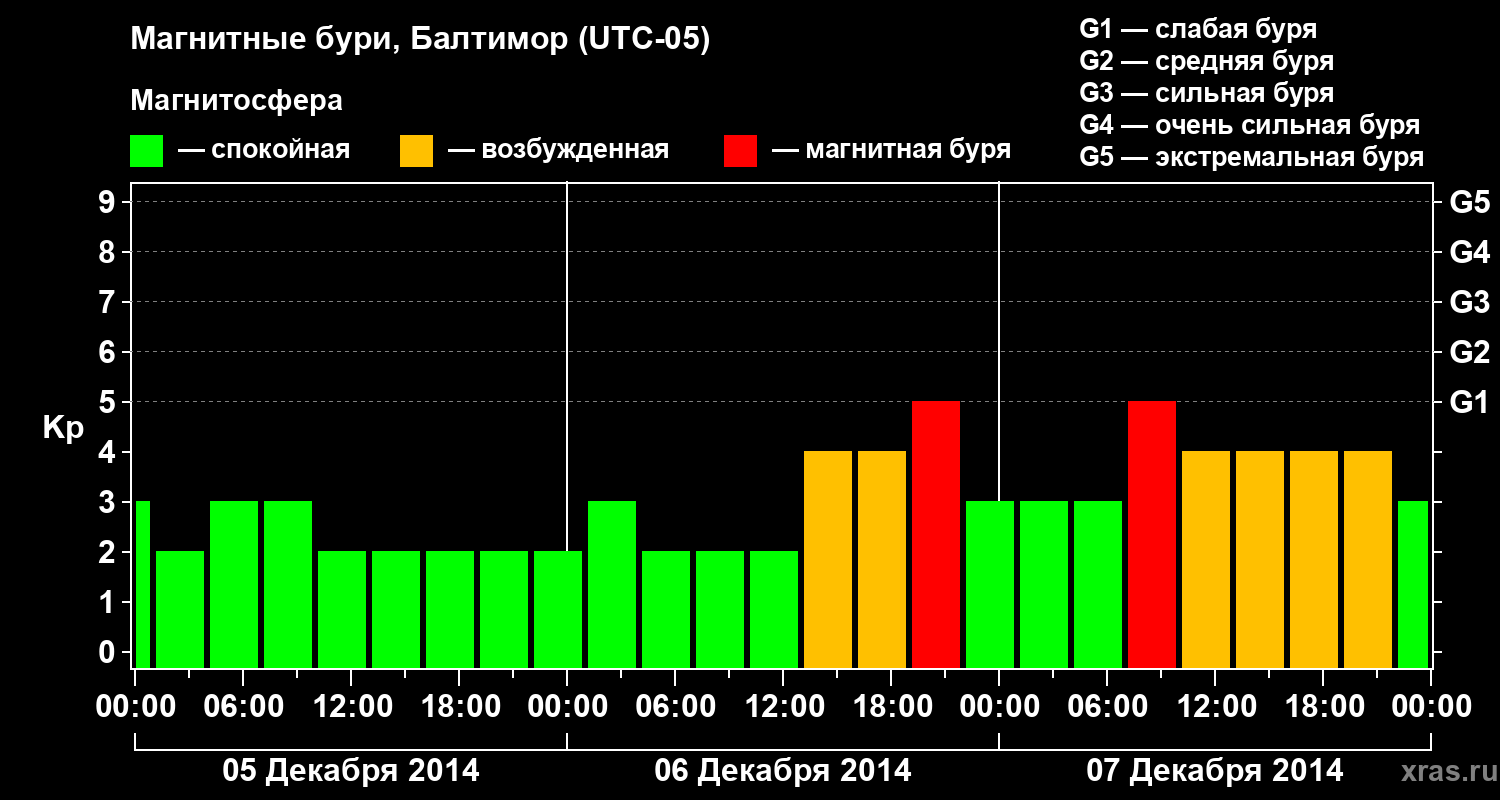The height and width of the screenshot is (800, 1500).
Task: Click the '06:00' time label under 06 Декабря
Action: pos(675,707)
